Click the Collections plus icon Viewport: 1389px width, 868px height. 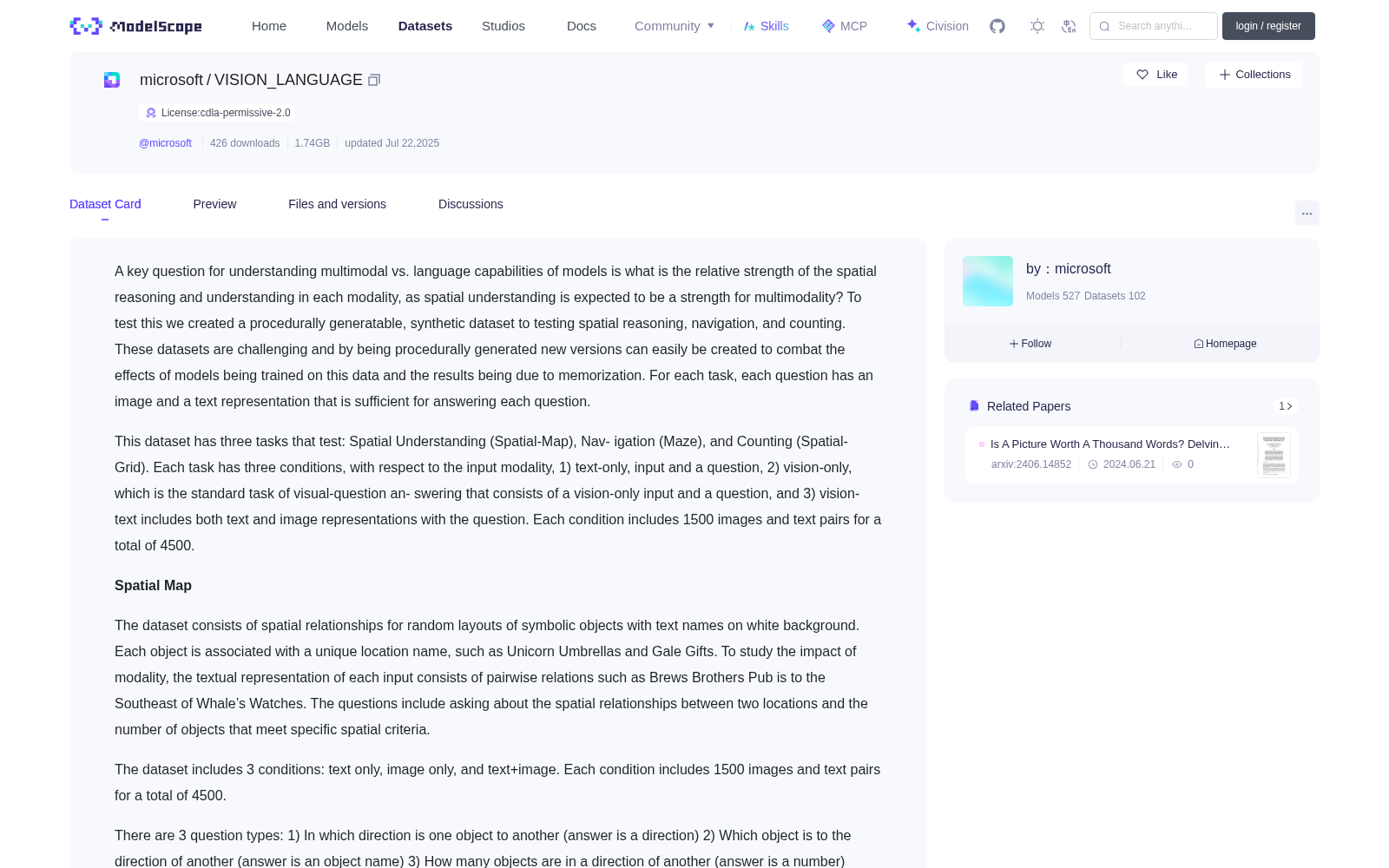point(1225,75)
